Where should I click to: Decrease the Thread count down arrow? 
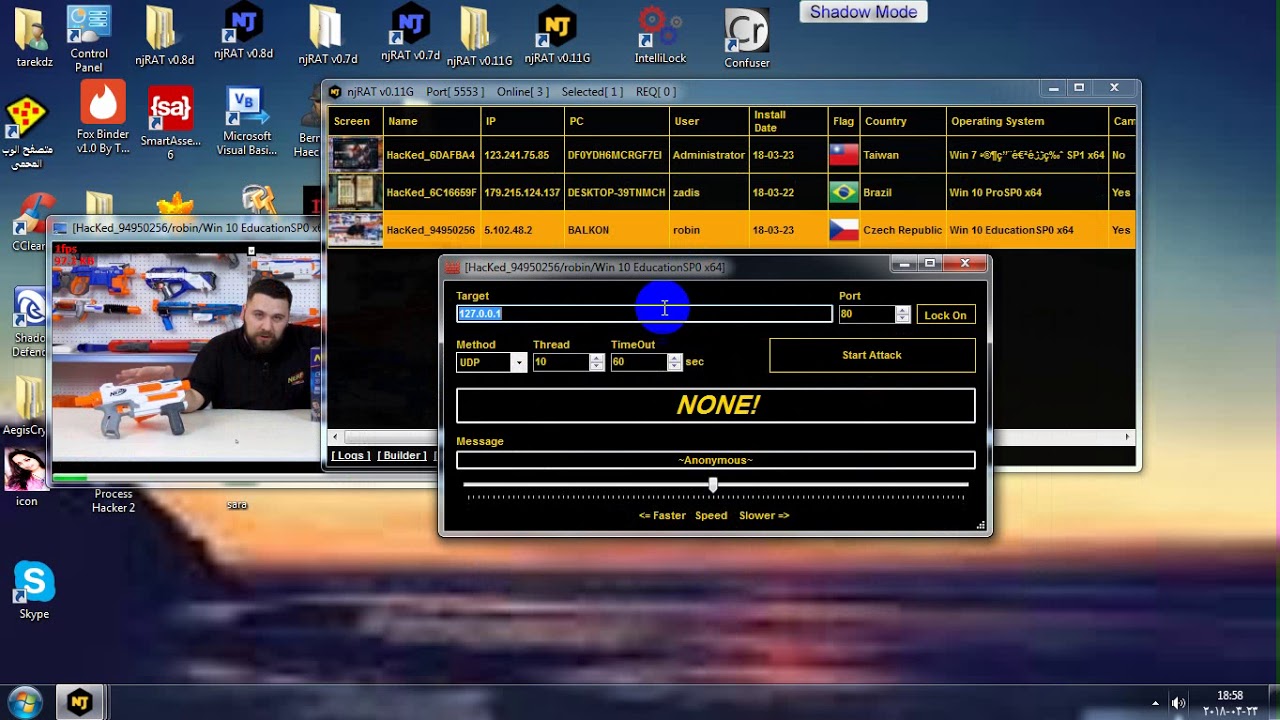click(x=597, y=366)
